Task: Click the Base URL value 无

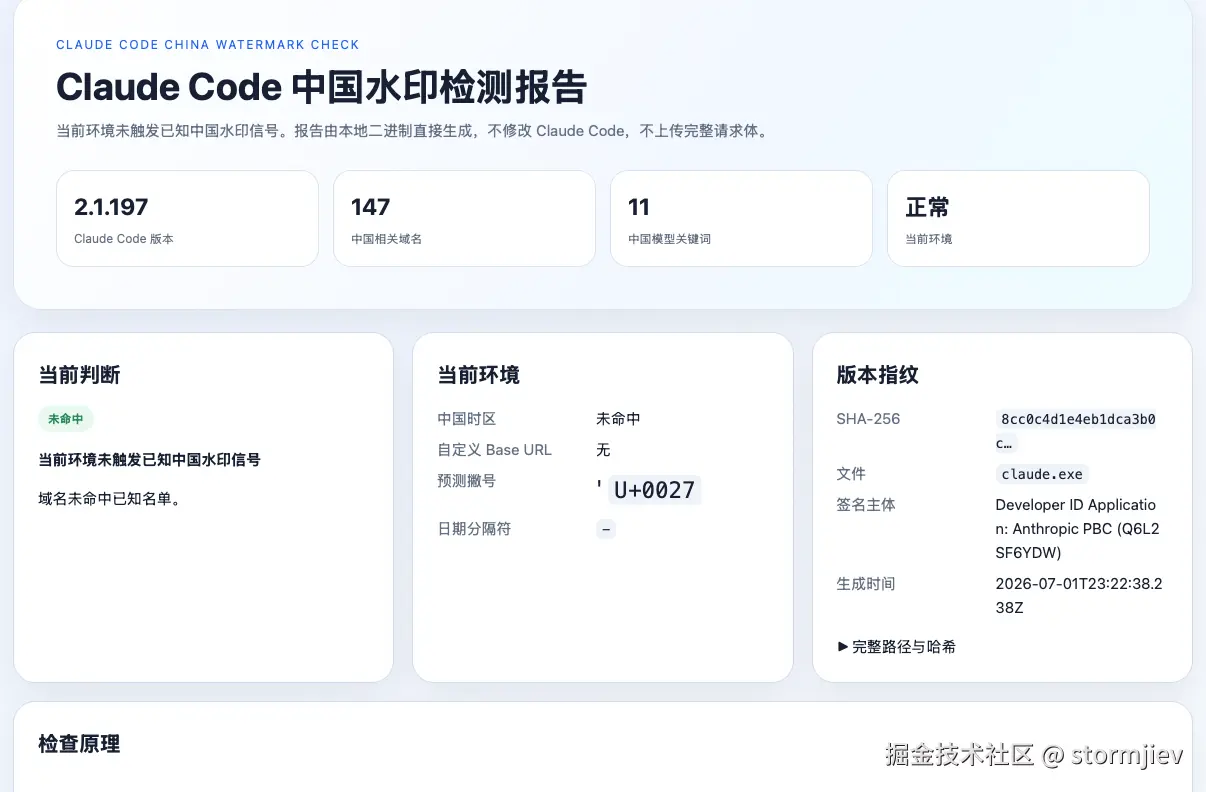Action: pos(603,450)
